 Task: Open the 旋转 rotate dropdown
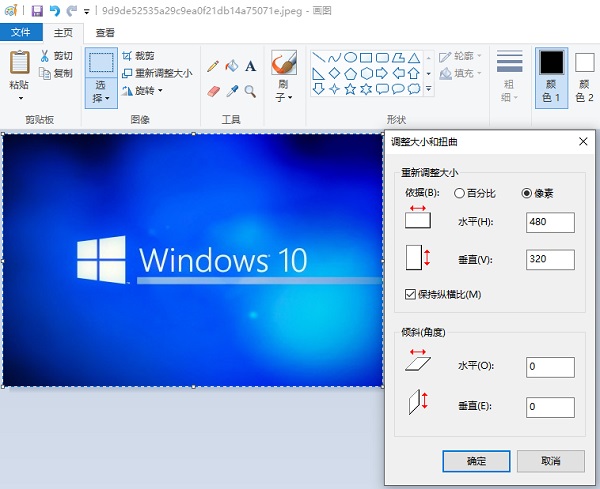click(142, 91)
